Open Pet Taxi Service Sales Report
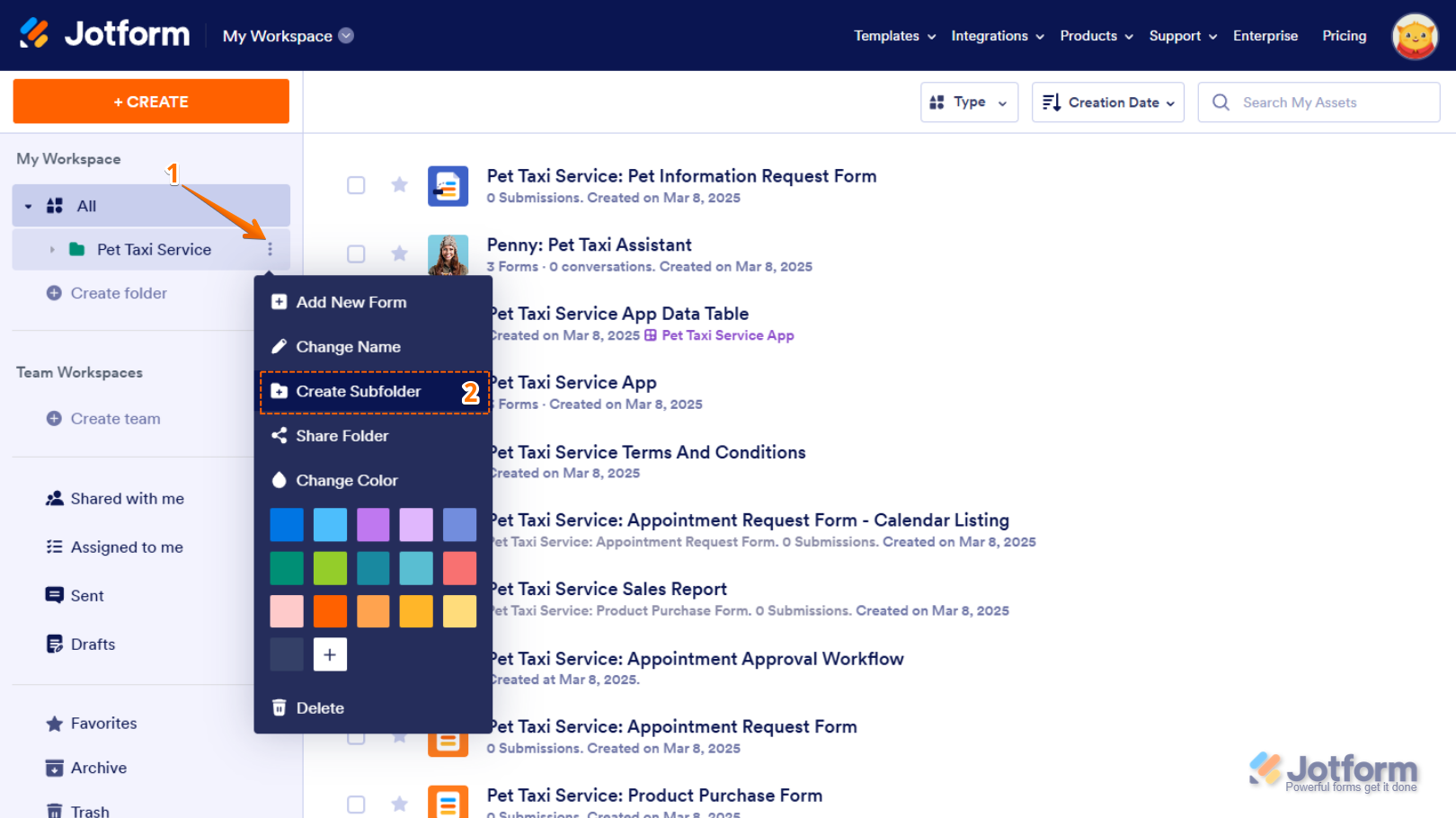 pos(608,590)
